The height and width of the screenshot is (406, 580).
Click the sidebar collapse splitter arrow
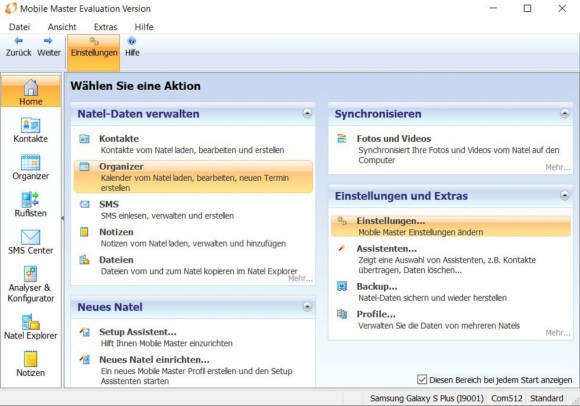63,218
